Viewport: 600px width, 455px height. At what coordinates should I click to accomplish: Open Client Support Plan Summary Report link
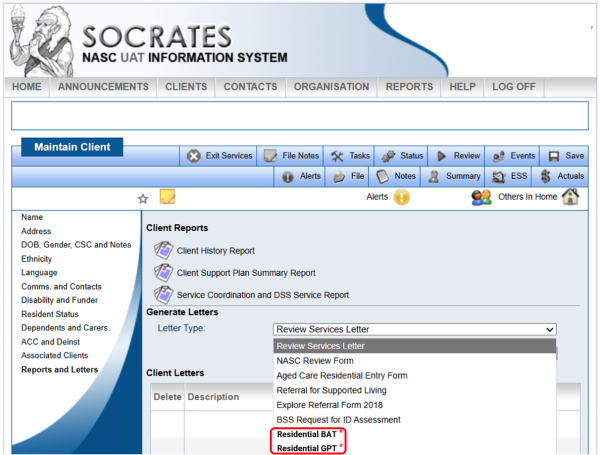[x=246, y=273]
